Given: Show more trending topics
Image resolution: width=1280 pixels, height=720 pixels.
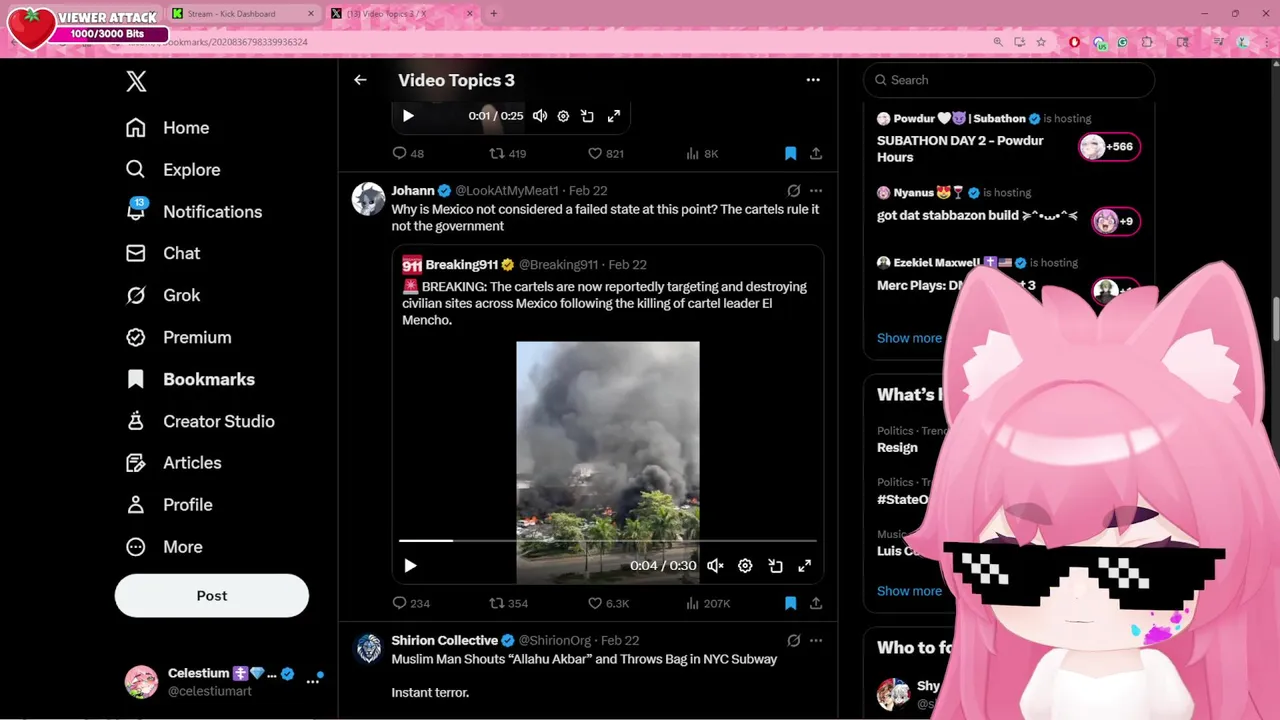Looking at the screenshot, I should 909,591.
